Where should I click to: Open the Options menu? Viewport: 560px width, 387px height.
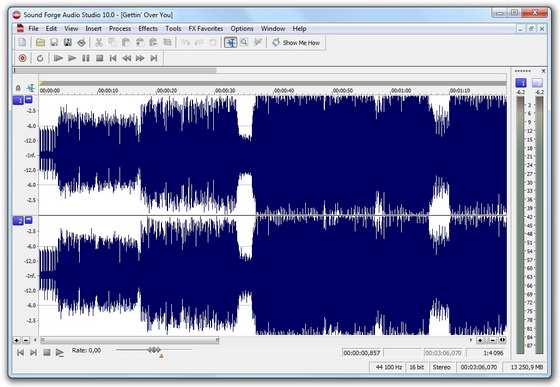[x=242, y=29]
